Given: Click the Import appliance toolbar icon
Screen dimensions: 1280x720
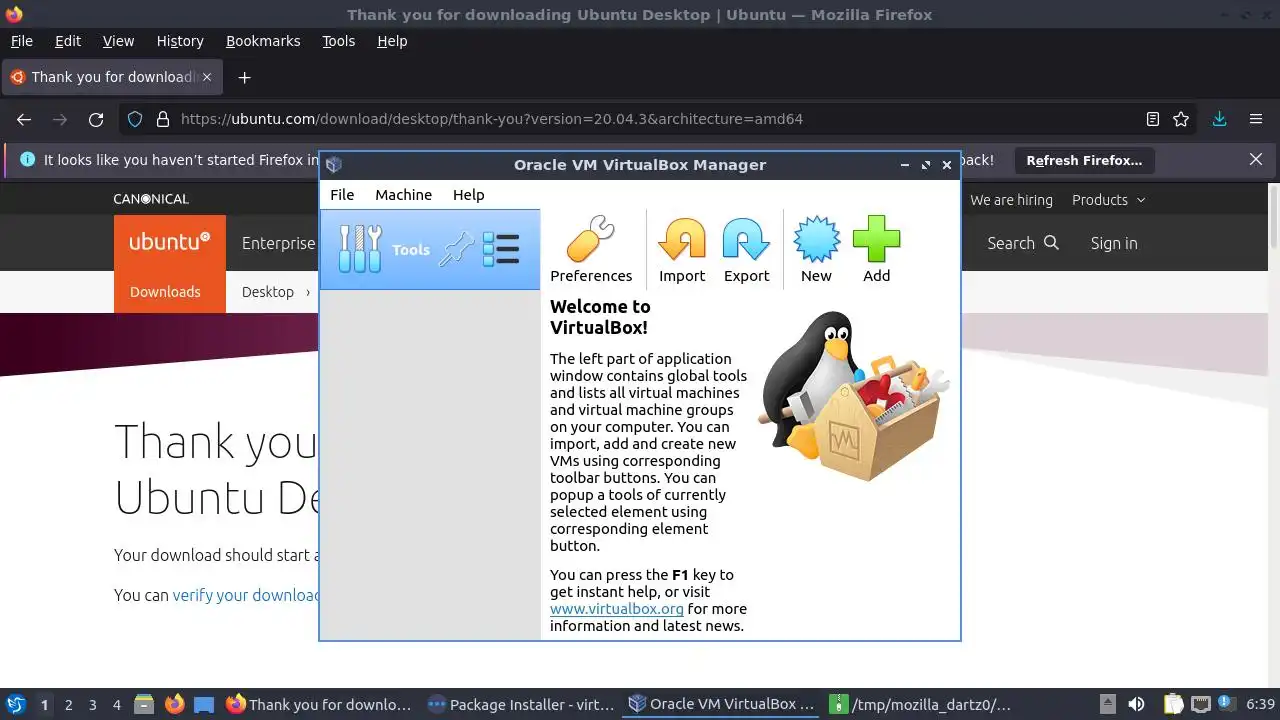Looking at the screenshot, I should coord(682,249).
